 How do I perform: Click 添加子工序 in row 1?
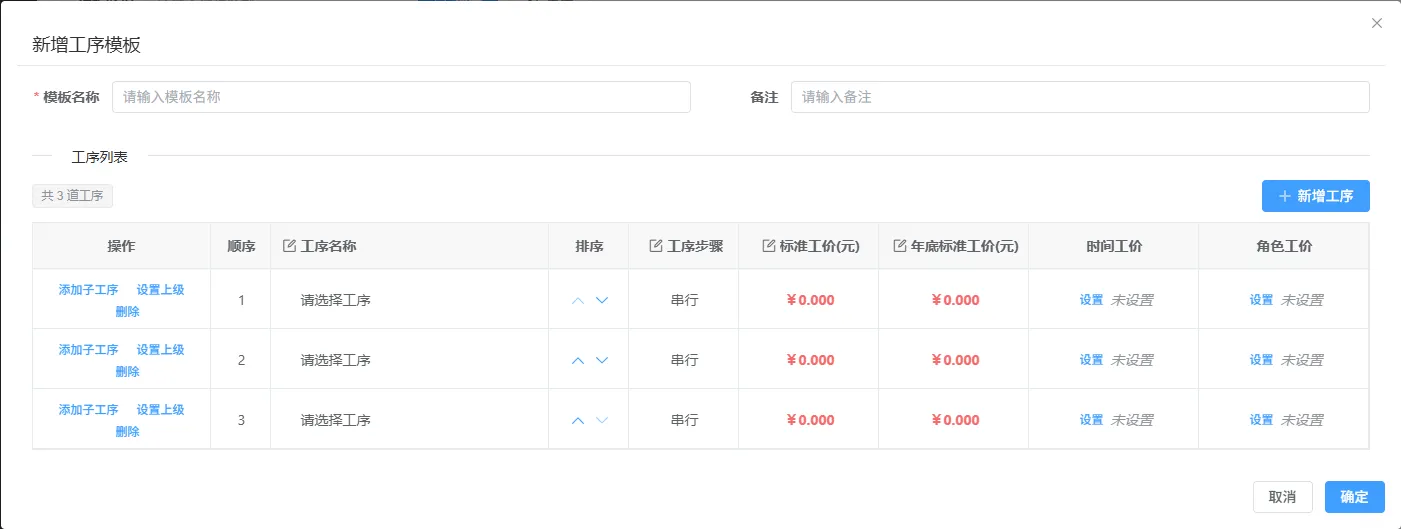(x=89, y=290)
